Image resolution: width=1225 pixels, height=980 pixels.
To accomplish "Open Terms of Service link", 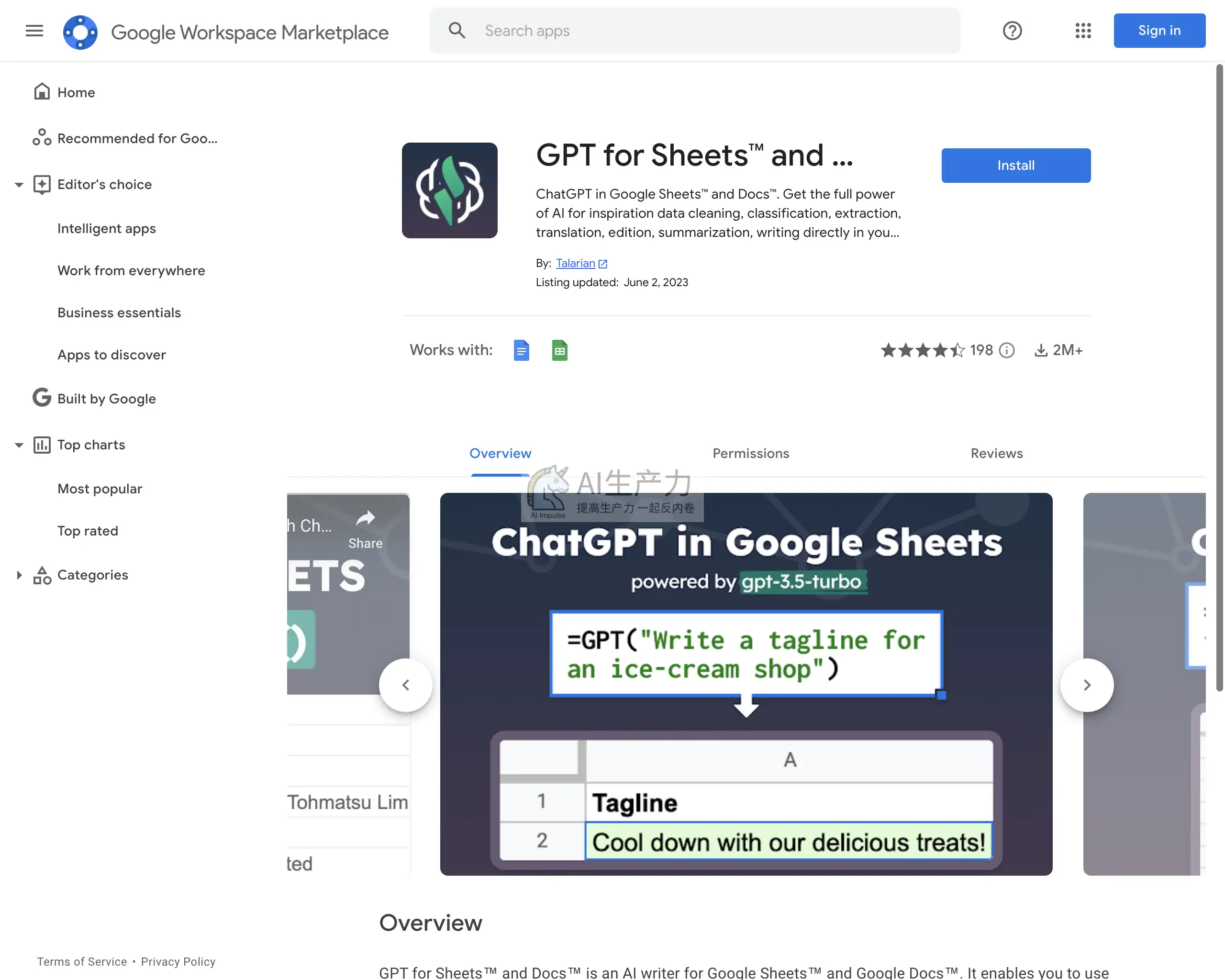I will [82, 961].
